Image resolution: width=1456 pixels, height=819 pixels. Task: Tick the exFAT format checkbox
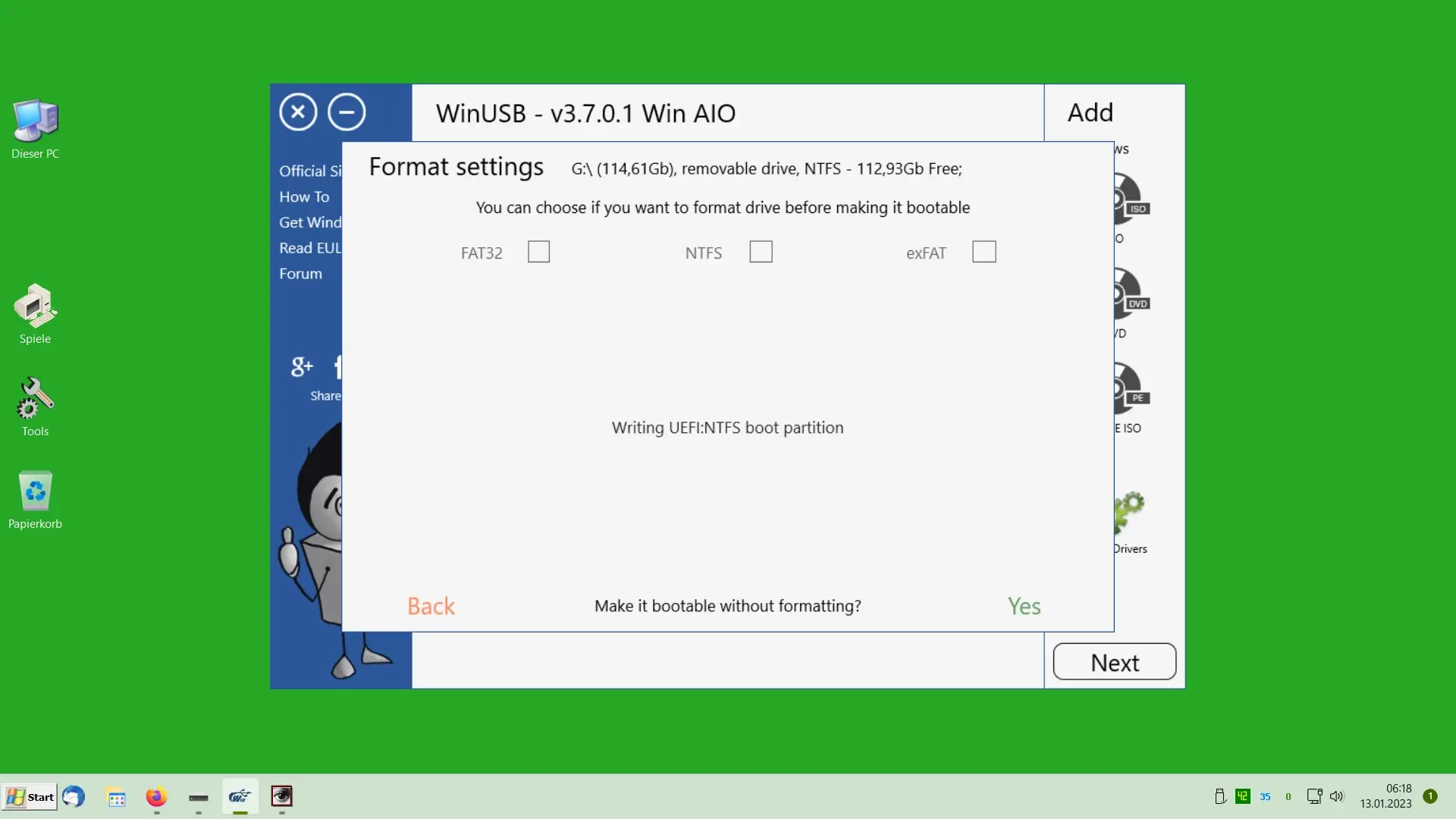[x=984, y=252]
